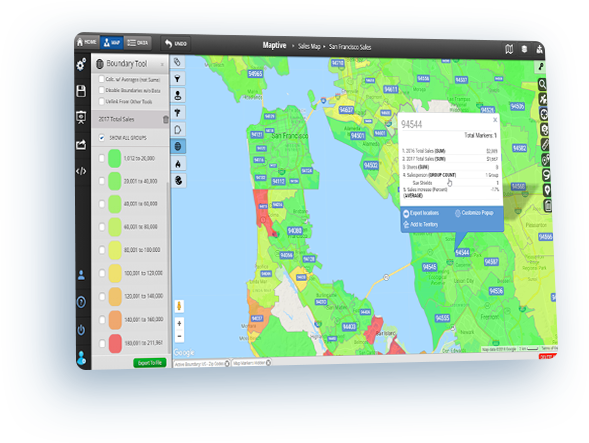The image size is (589, 443).
Task: Click the save floppy disk icon
Action: [x=81, y=91]
